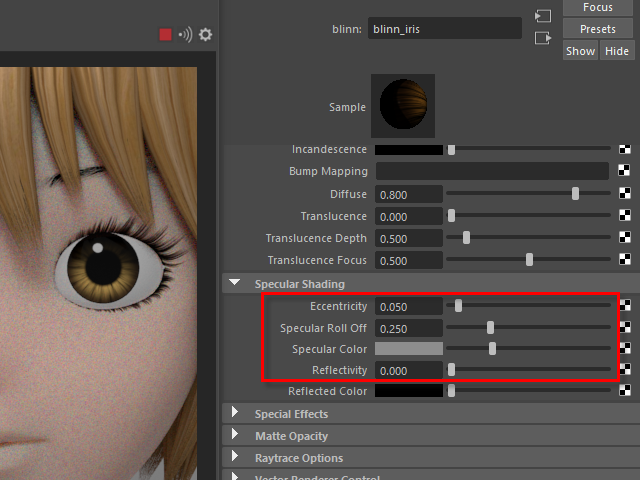The height and width of the screenshot is (480, 640).
Task: Click the go to input connection icon
Action: [543, 17]
